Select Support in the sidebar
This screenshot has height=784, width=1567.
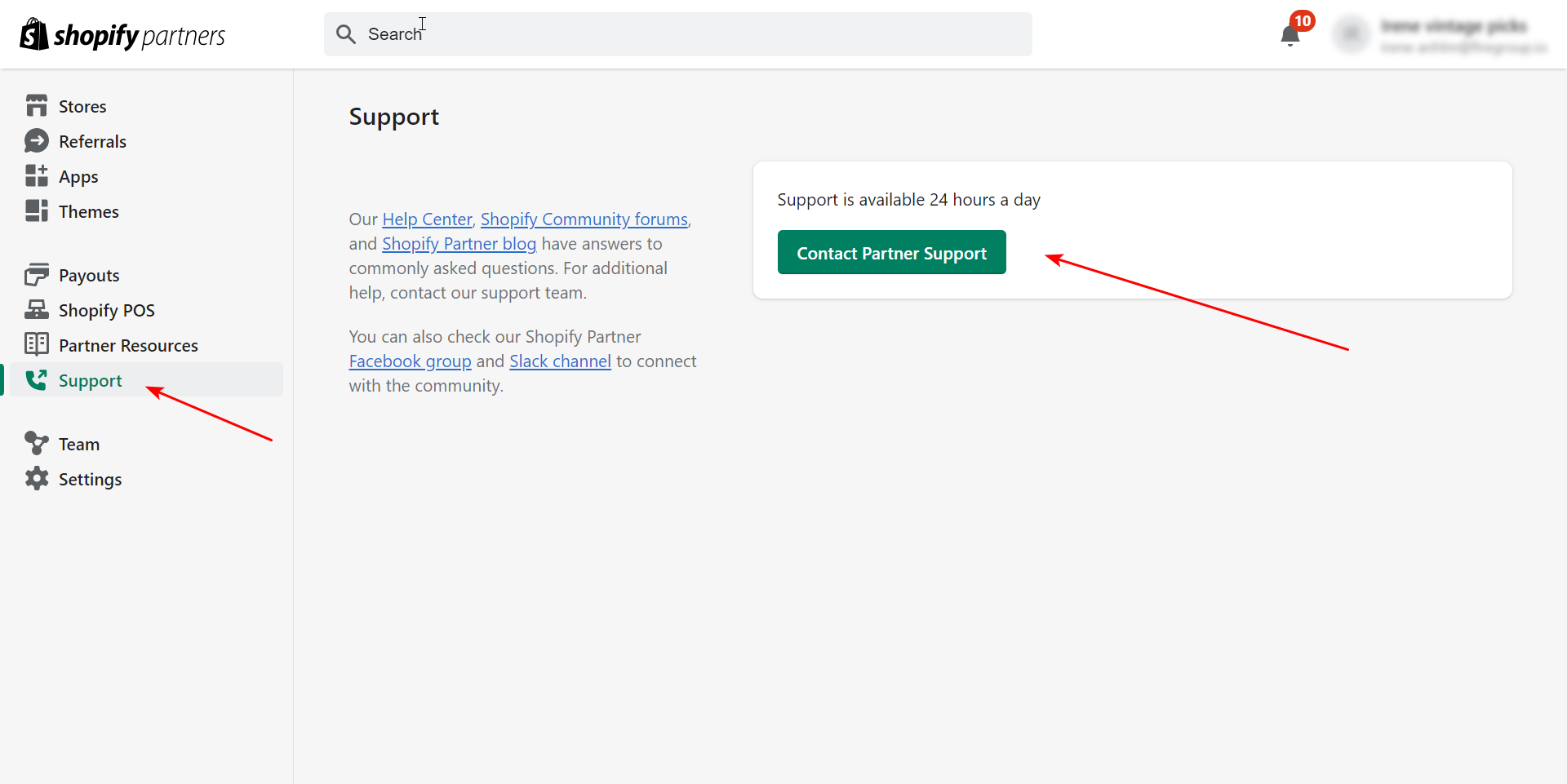tap(147, 380)
